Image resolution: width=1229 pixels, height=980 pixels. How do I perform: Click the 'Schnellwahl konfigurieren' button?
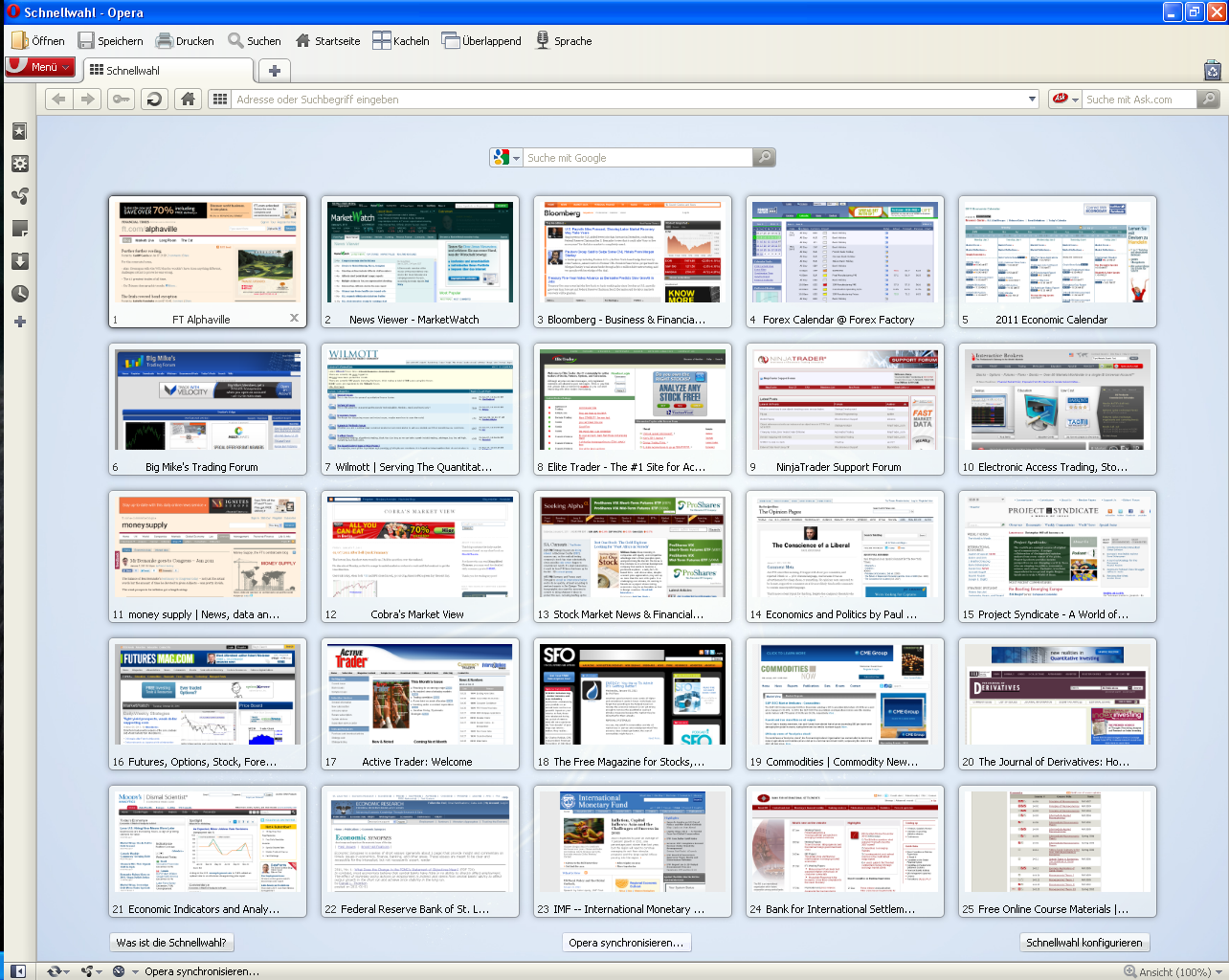1084,942
